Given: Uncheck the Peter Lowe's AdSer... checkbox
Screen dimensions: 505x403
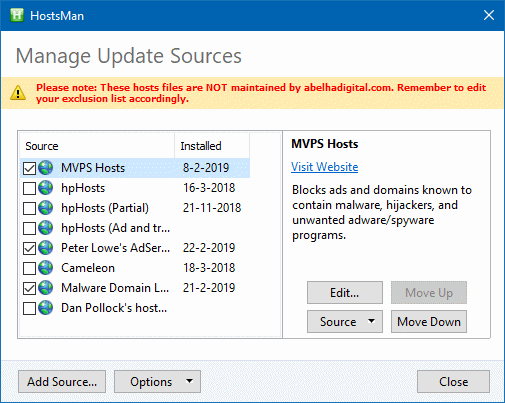Looking at the screenshot, I should (x=29, y=248).
